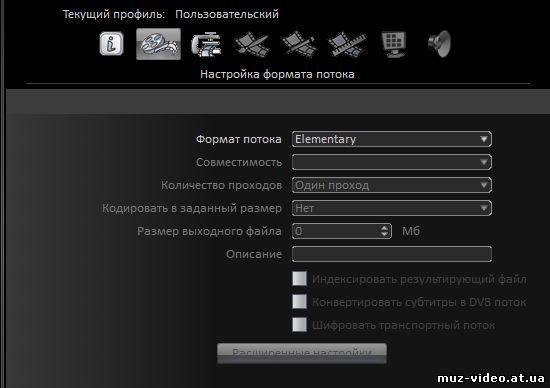This screenshot has width=550, height=388.
Task: Select the film reel stream format icon
Action: coord(159,44)
